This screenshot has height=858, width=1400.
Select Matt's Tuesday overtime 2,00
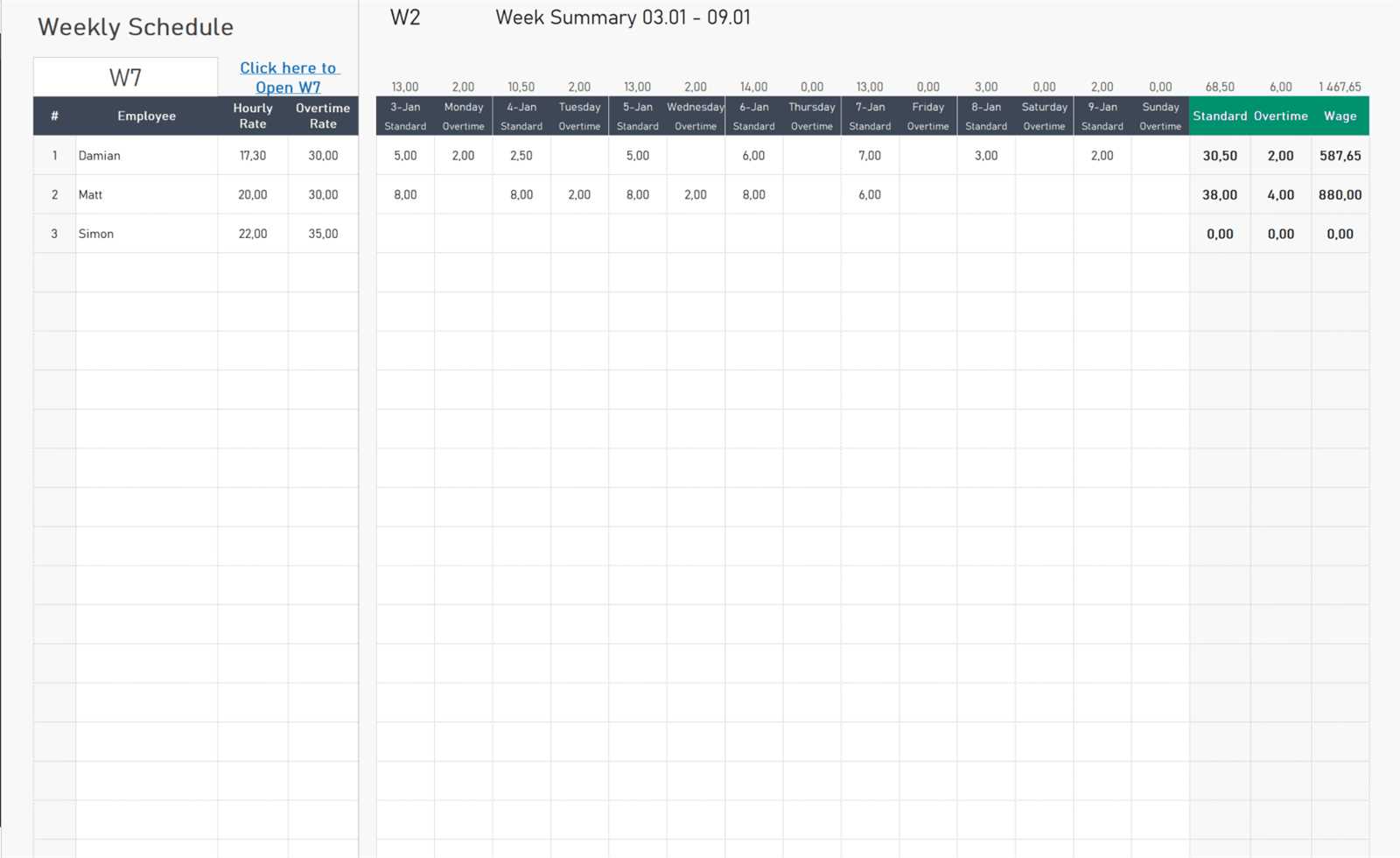click(x=579, y=194)
